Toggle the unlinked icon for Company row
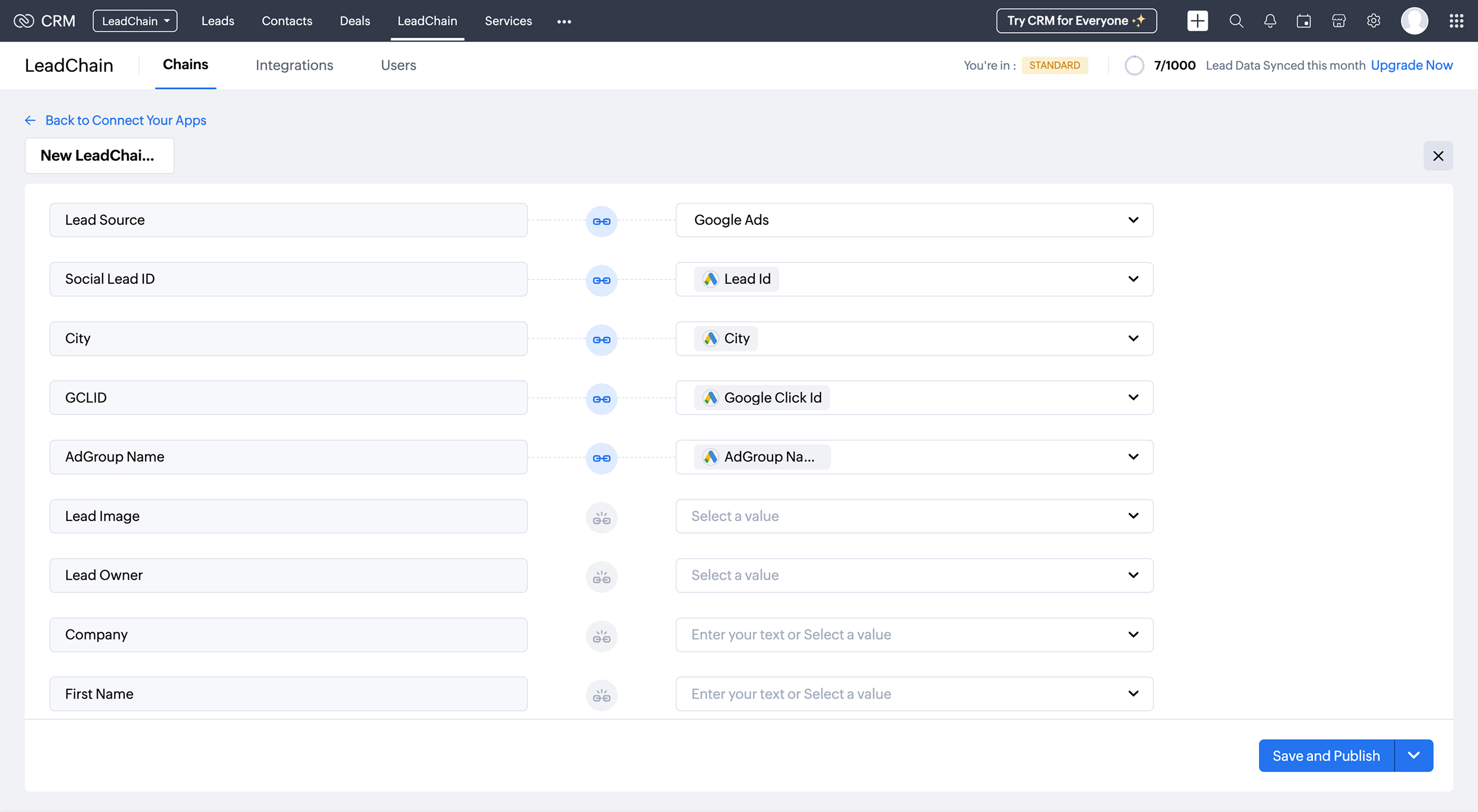This screenshot has width=1478, height=812. [601, 636]
